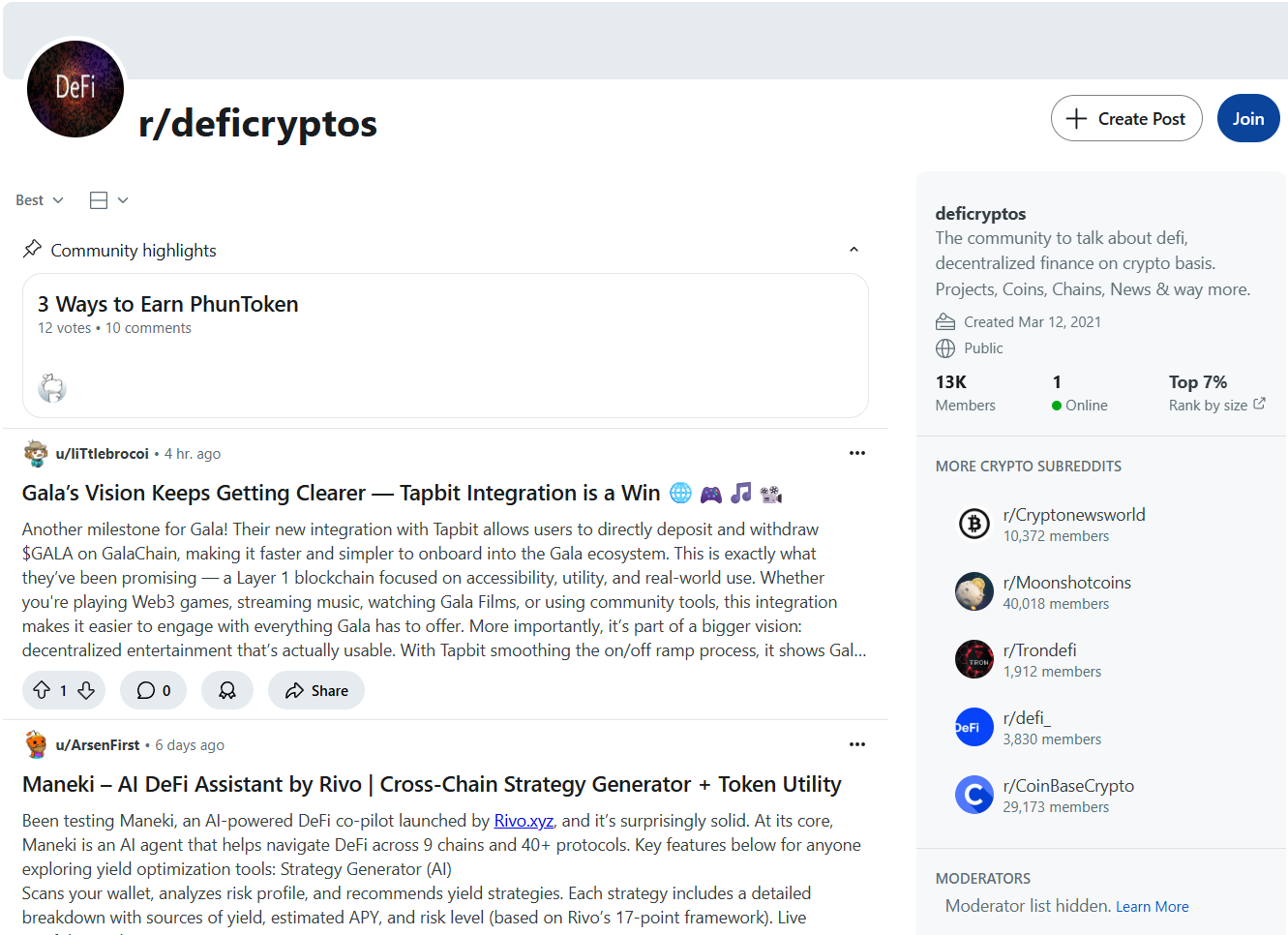1288x935 pixels.
Task: Follow the Rivo.xyz hyperlink
Action: click(524, 821)
